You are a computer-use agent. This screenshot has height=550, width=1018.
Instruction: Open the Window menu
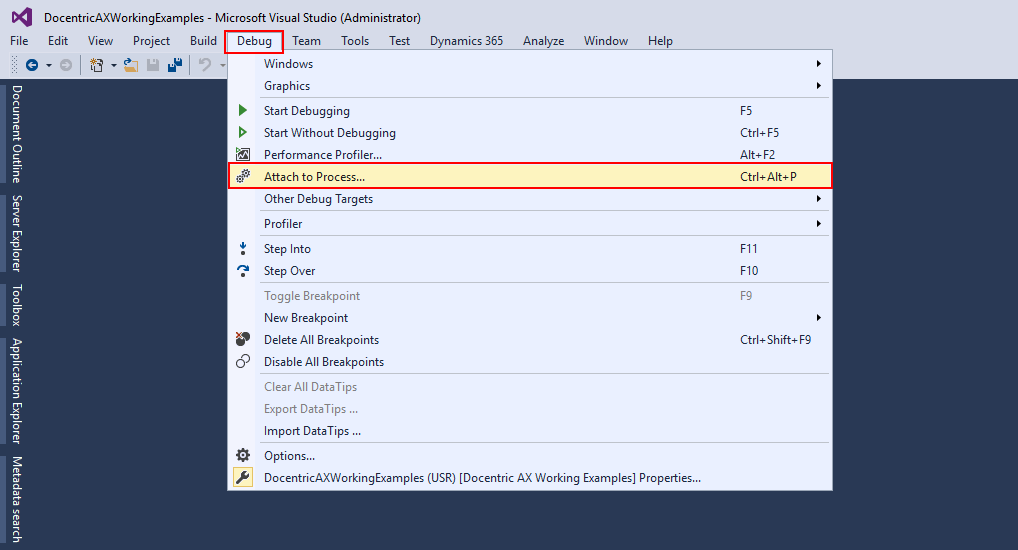click(x=606, y=41)
